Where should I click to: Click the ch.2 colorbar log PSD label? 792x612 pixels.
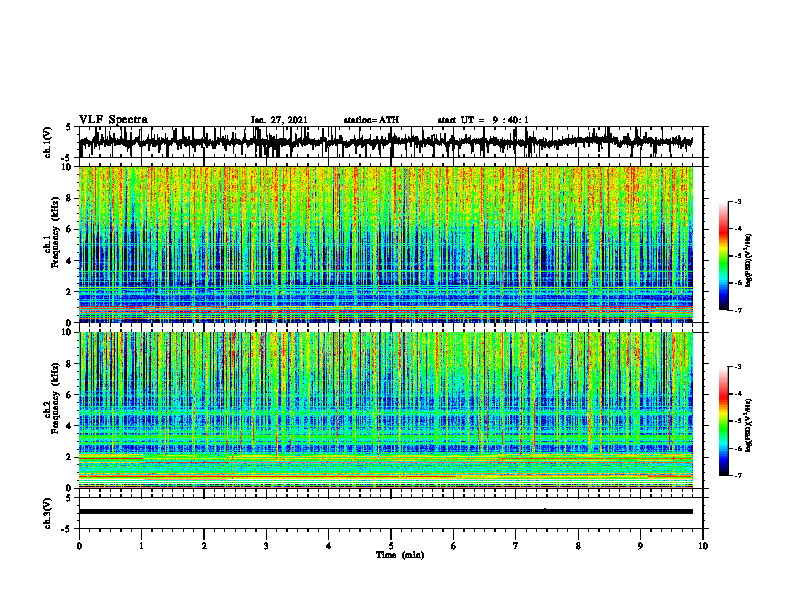(748, 425)
